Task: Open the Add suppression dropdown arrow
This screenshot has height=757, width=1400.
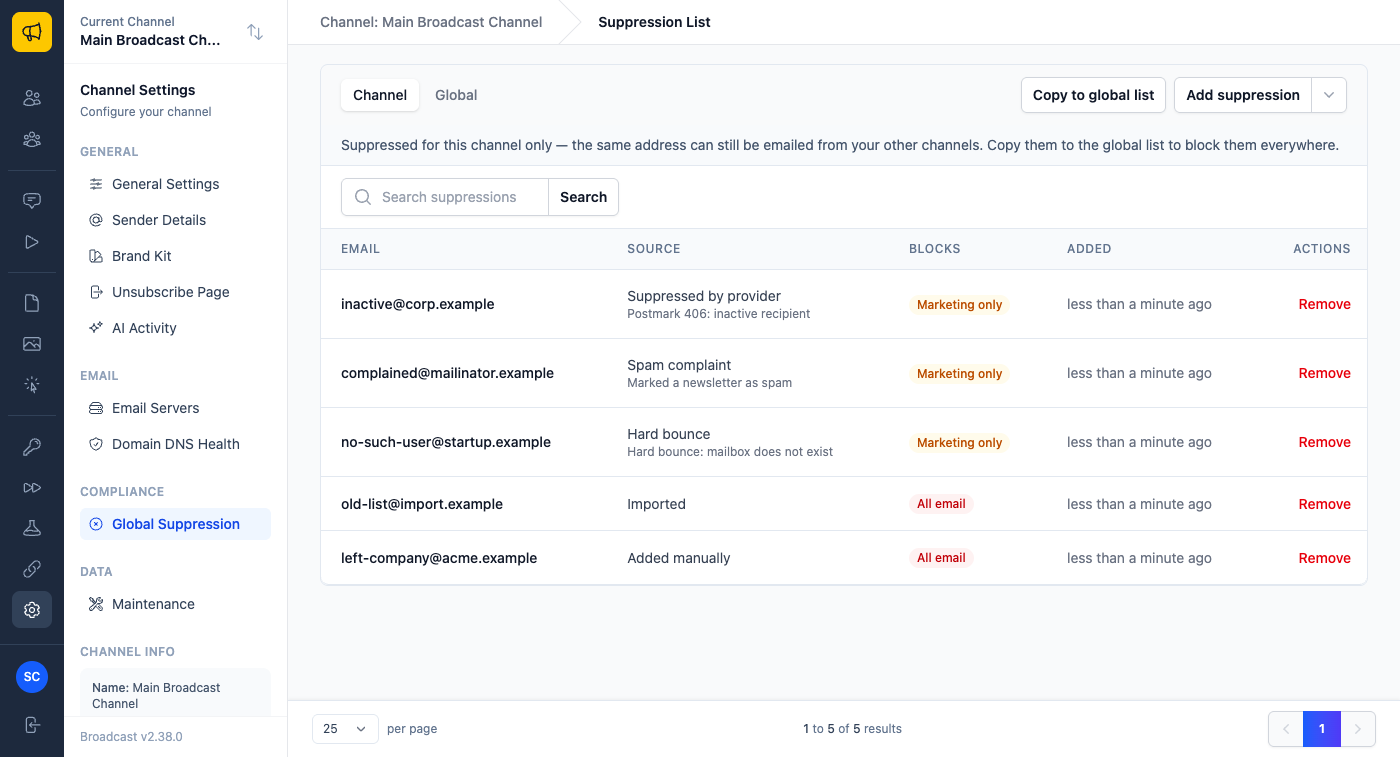Action: pyautogui.click(x=1329, y=95)
